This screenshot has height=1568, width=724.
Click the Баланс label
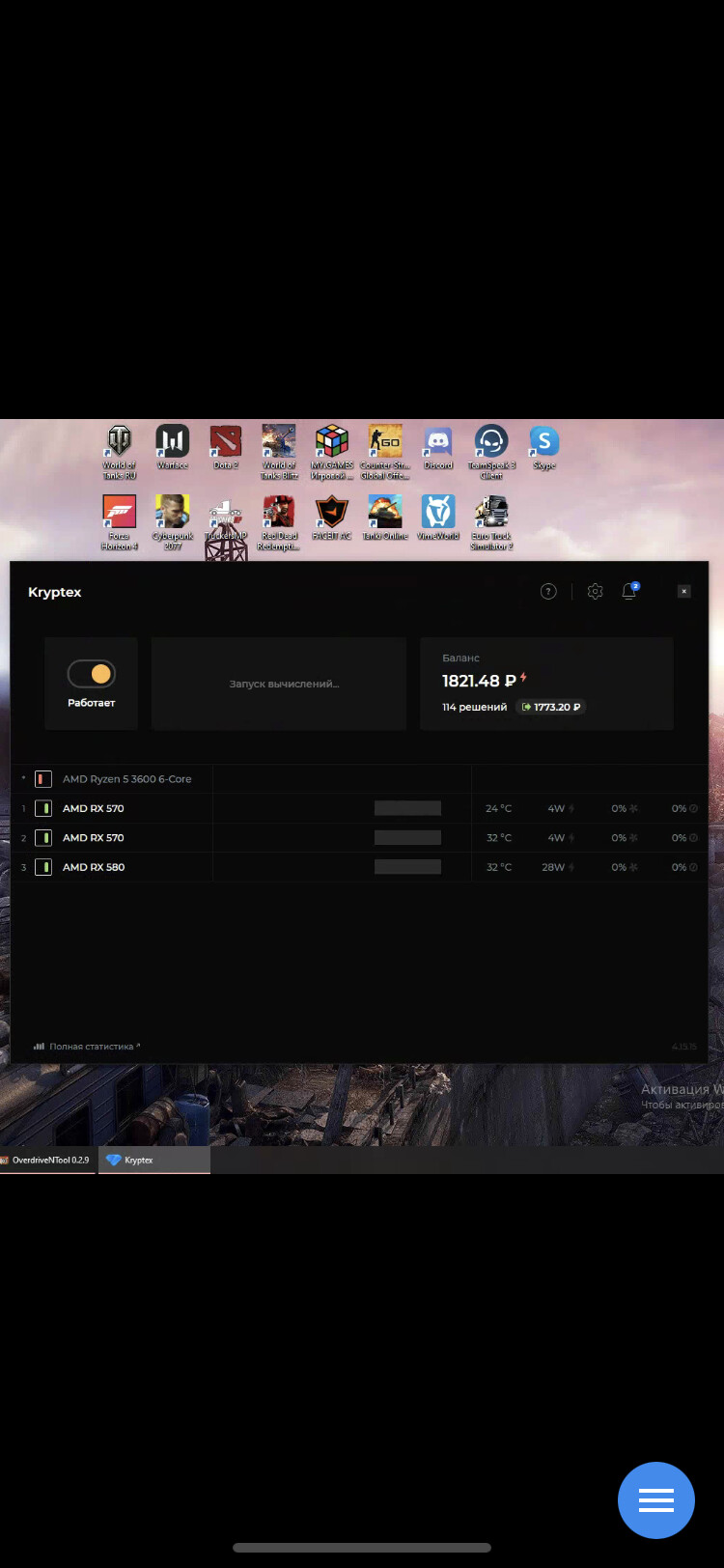[x=460, y=658]
